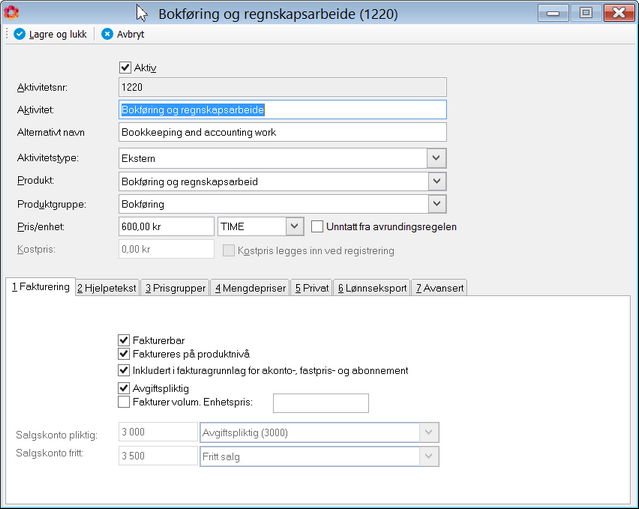Click the blue checkmark Lagre og lukk icon
The height and width of the screenshot is (509, 639).
point(20,34)
